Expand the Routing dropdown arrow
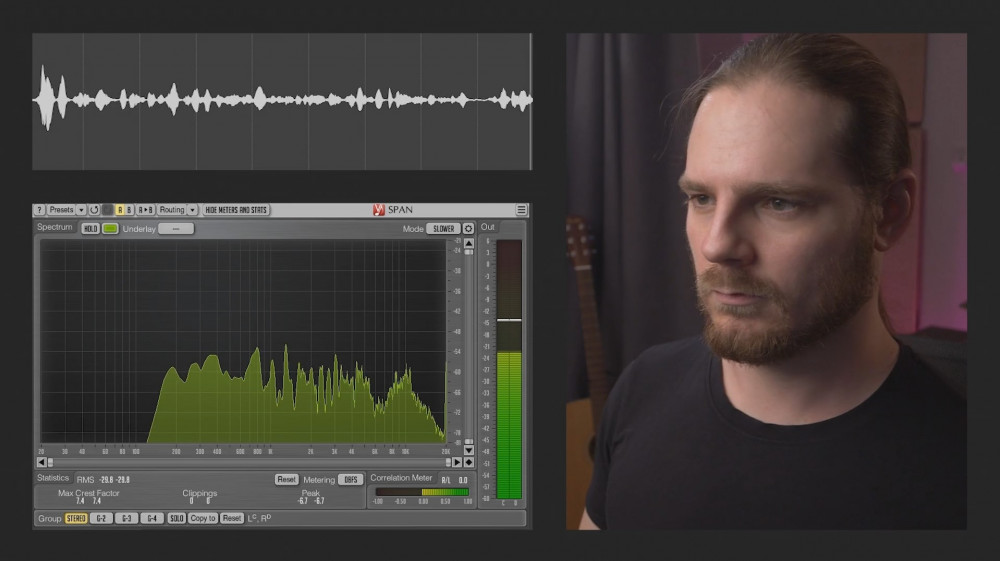1000x561 pixels. 193,210
